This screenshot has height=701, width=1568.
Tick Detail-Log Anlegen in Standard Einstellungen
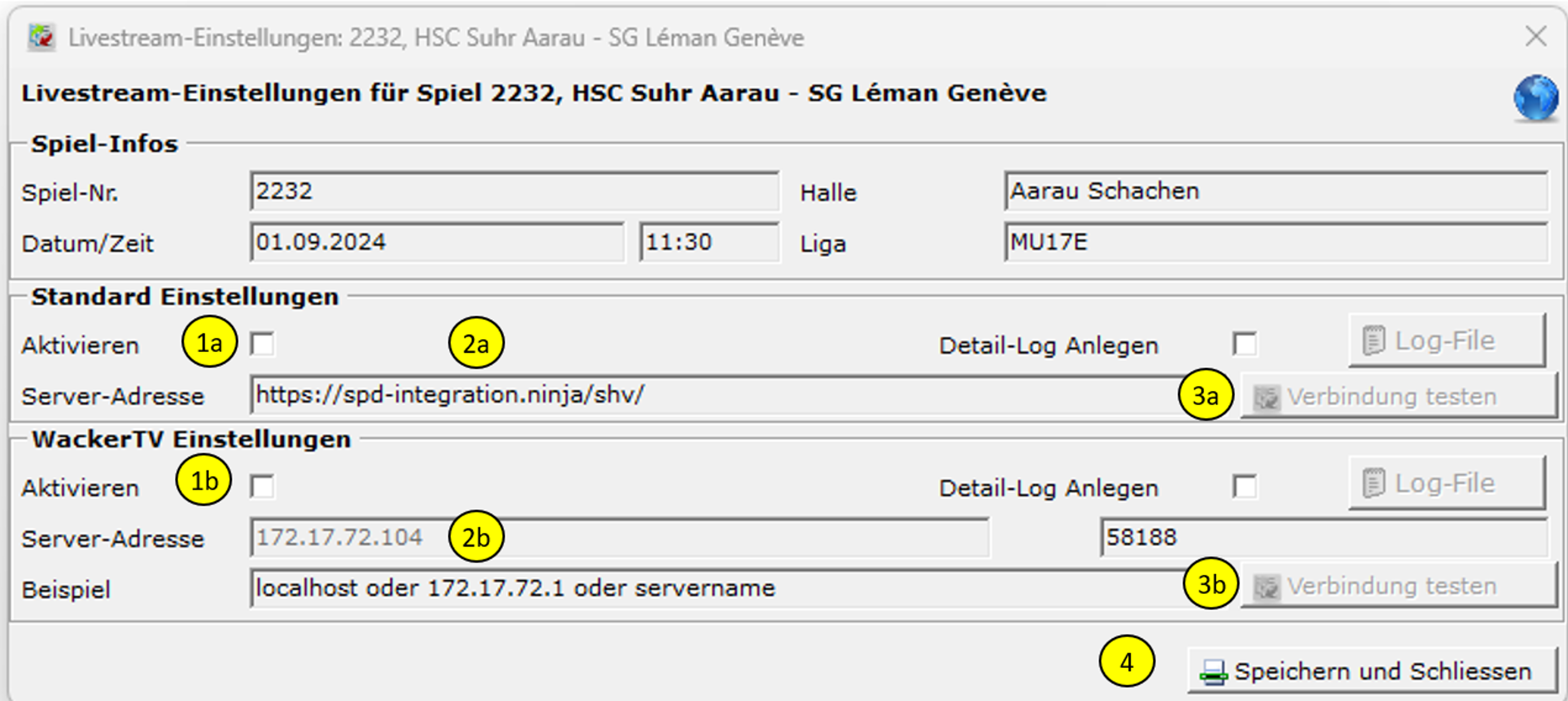[1244, 344]
